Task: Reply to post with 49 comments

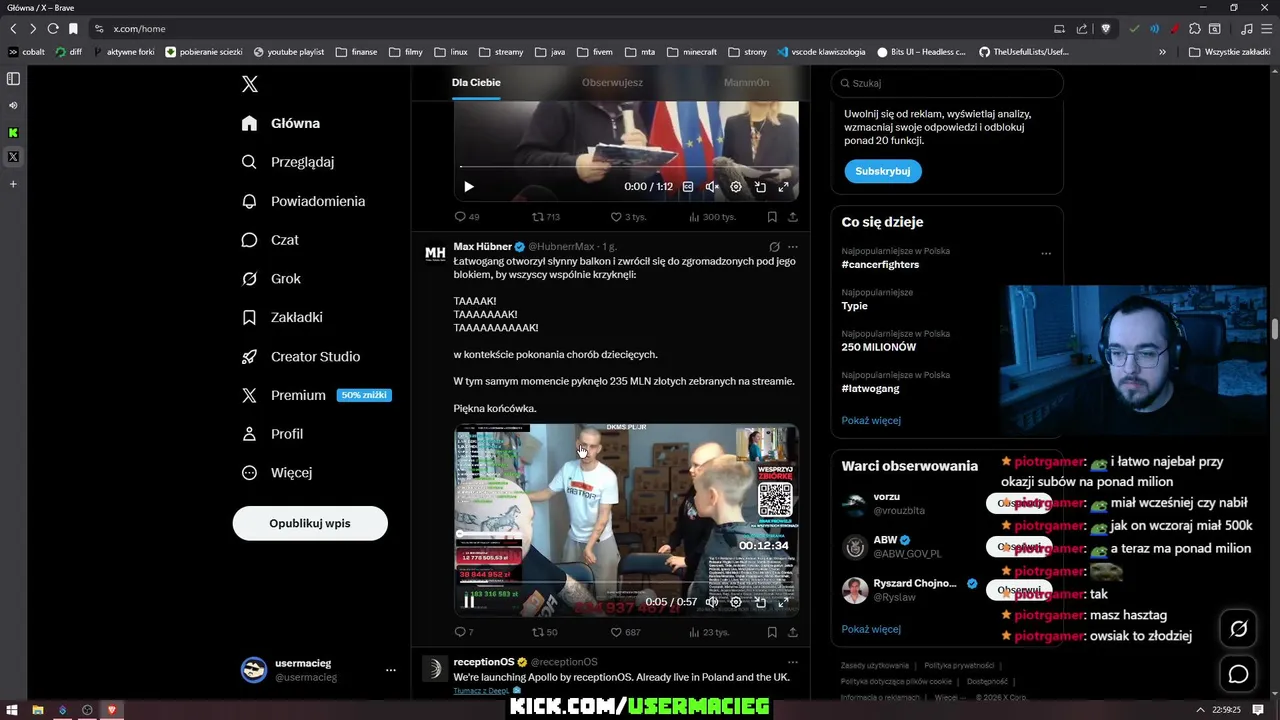Action: pos(467,216)
